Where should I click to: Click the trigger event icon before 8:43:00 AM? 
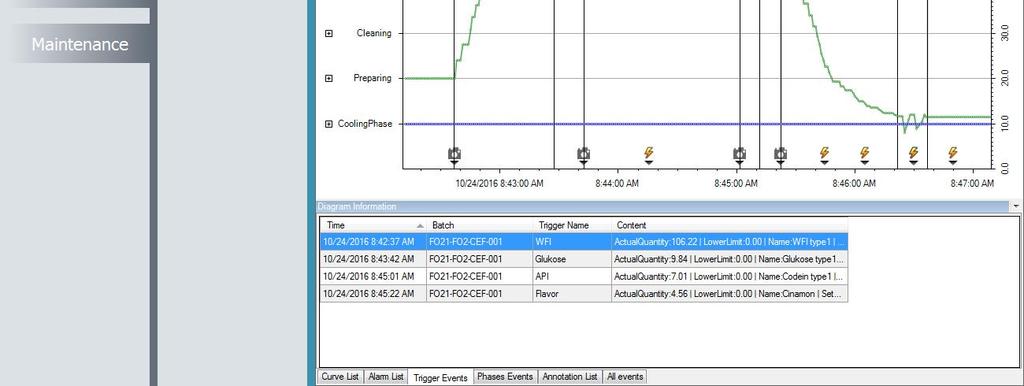[x=455, y=154]
